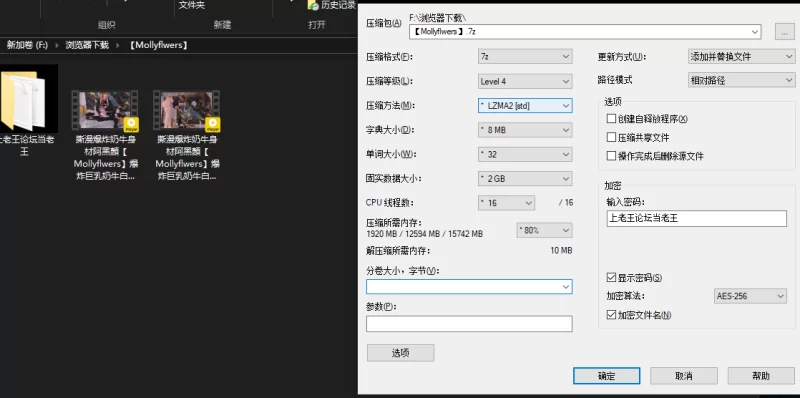Click the 选项 button
Screen dimensions: 800x398
pos(401,353)
